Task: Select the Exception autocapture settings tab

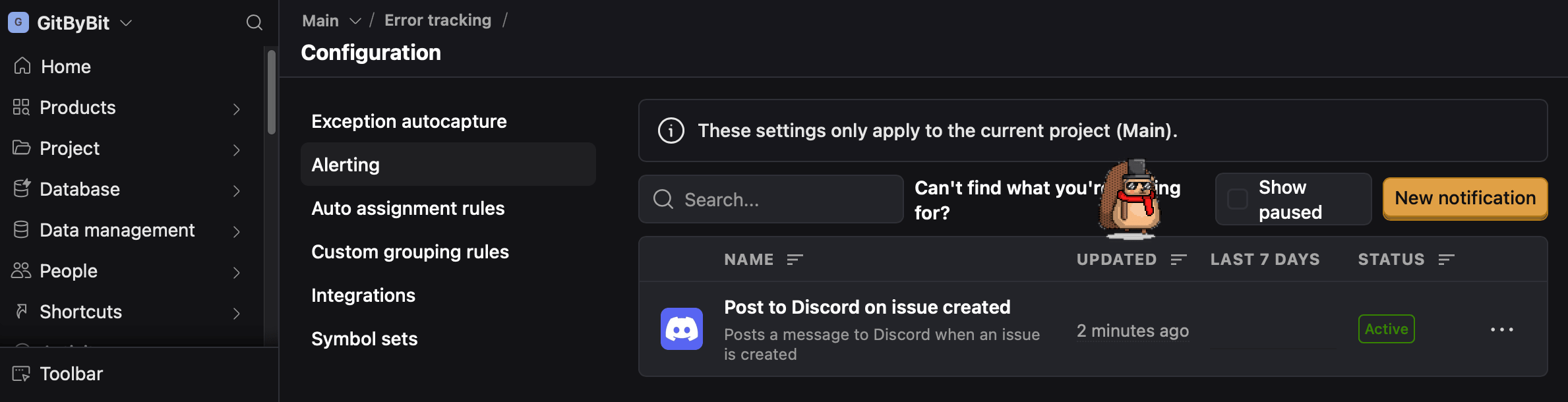Action: (x=409, y=121)
